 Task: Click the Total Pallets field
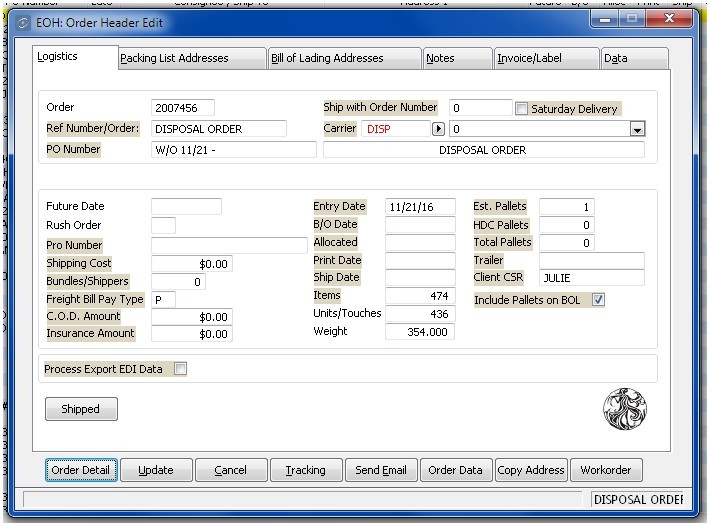pyautogui.click(x=567, y=243)
